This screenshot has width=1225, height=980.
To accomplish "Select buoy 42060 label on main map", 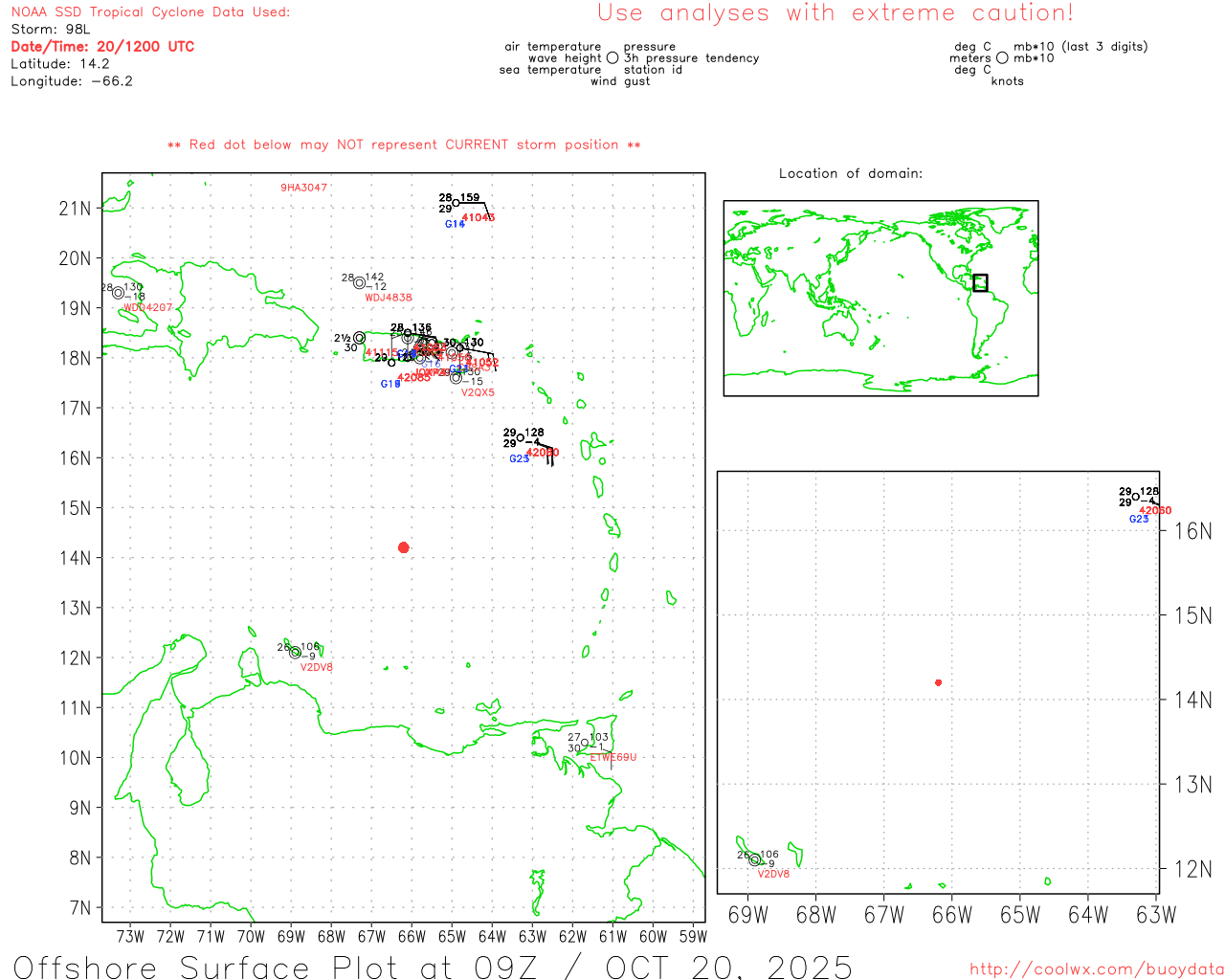I will coord(543,453).
